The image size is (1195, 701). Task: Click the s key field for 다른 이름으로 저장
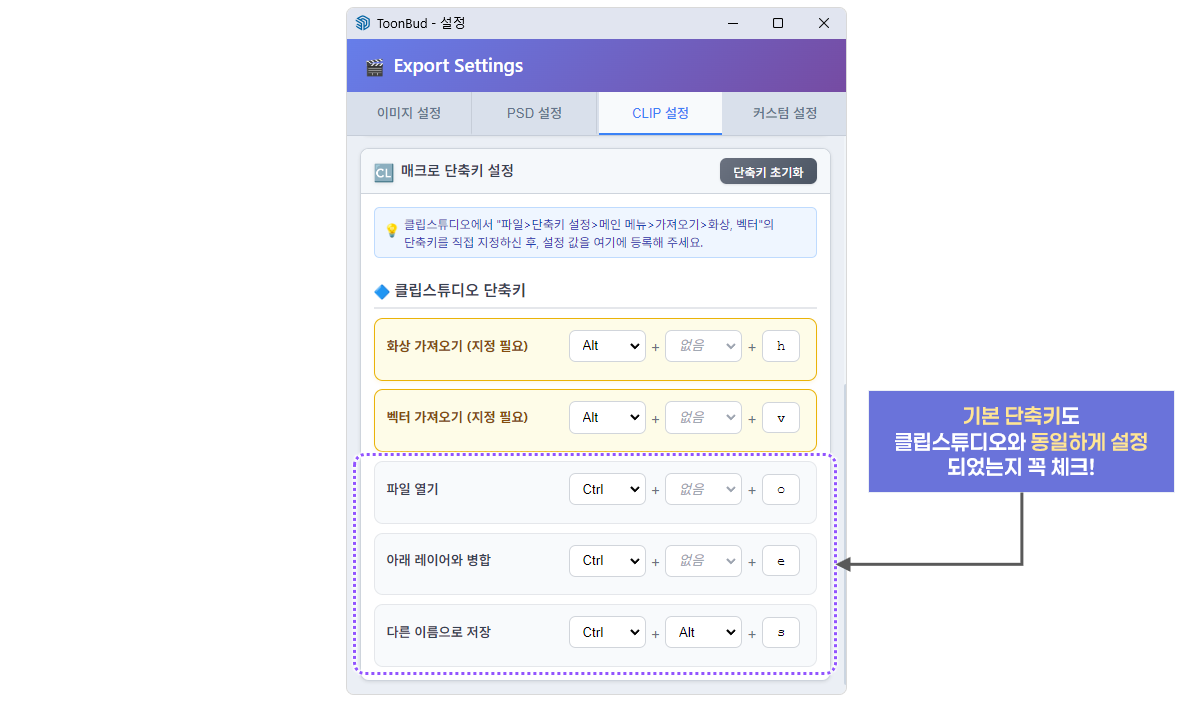pyautogui.click(x=781, y=631)
